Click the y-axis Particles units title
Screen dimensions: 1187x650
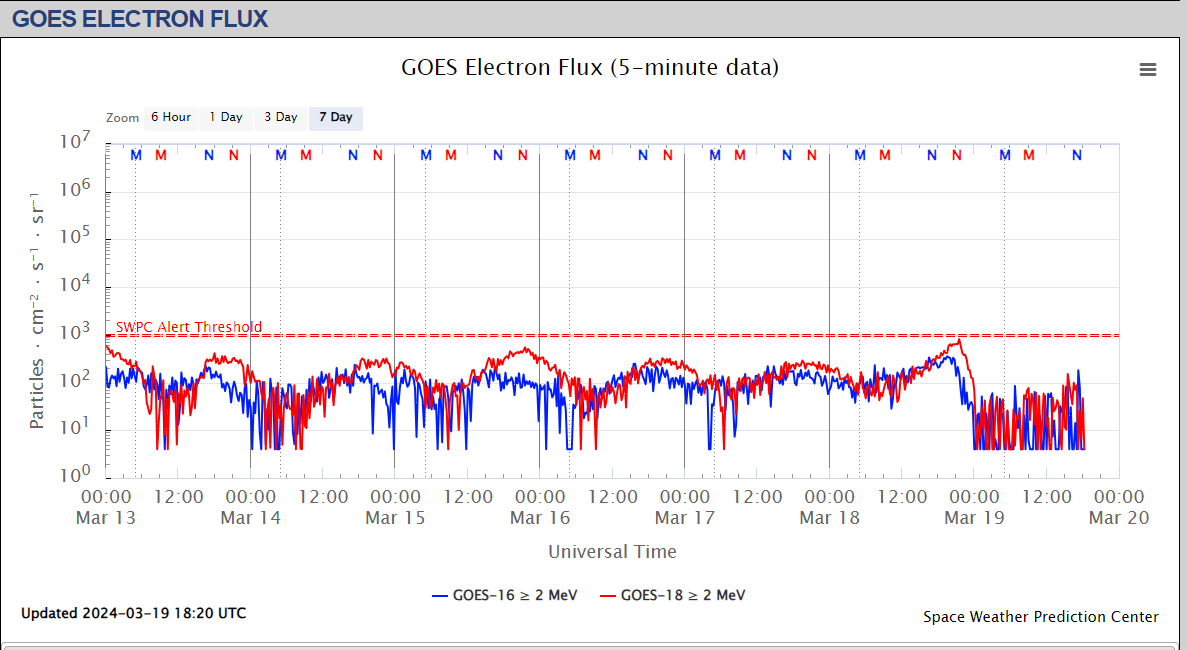click(36, 310)
